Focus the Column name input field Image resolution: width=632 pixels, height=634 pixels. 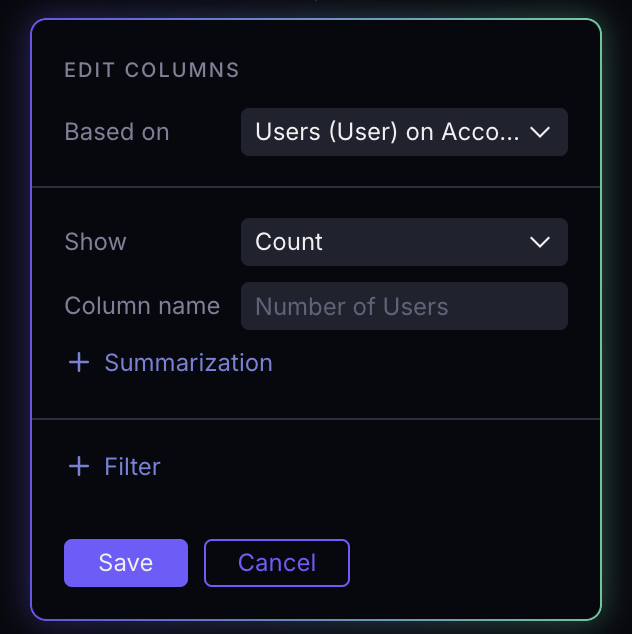(x=404, y=306)
